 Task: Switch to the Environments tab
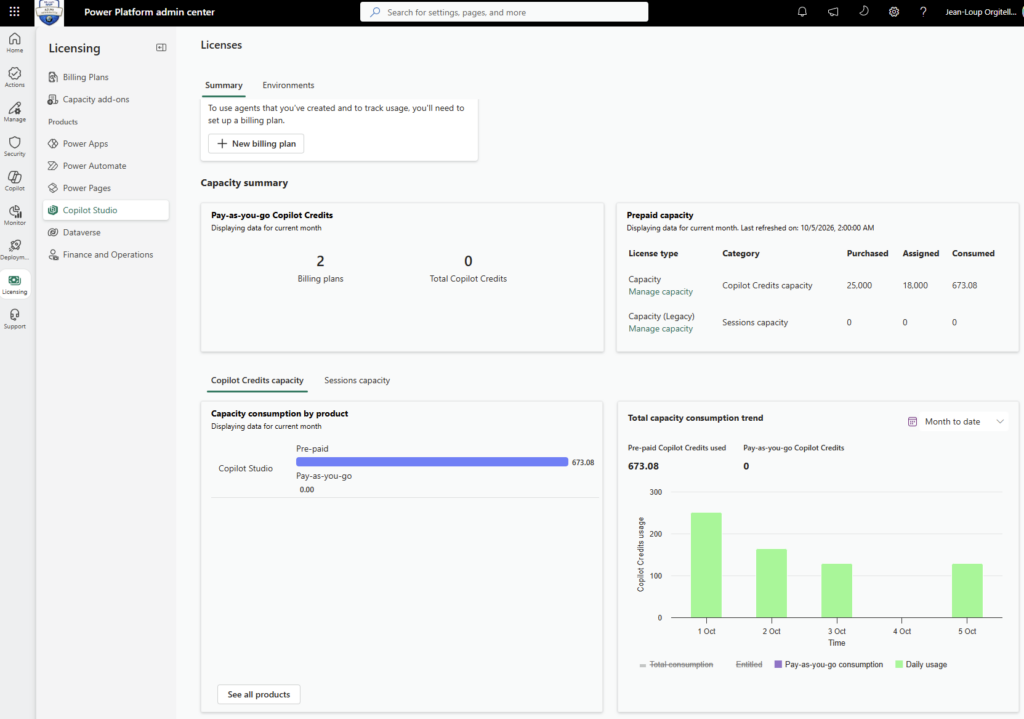(288, 86)
